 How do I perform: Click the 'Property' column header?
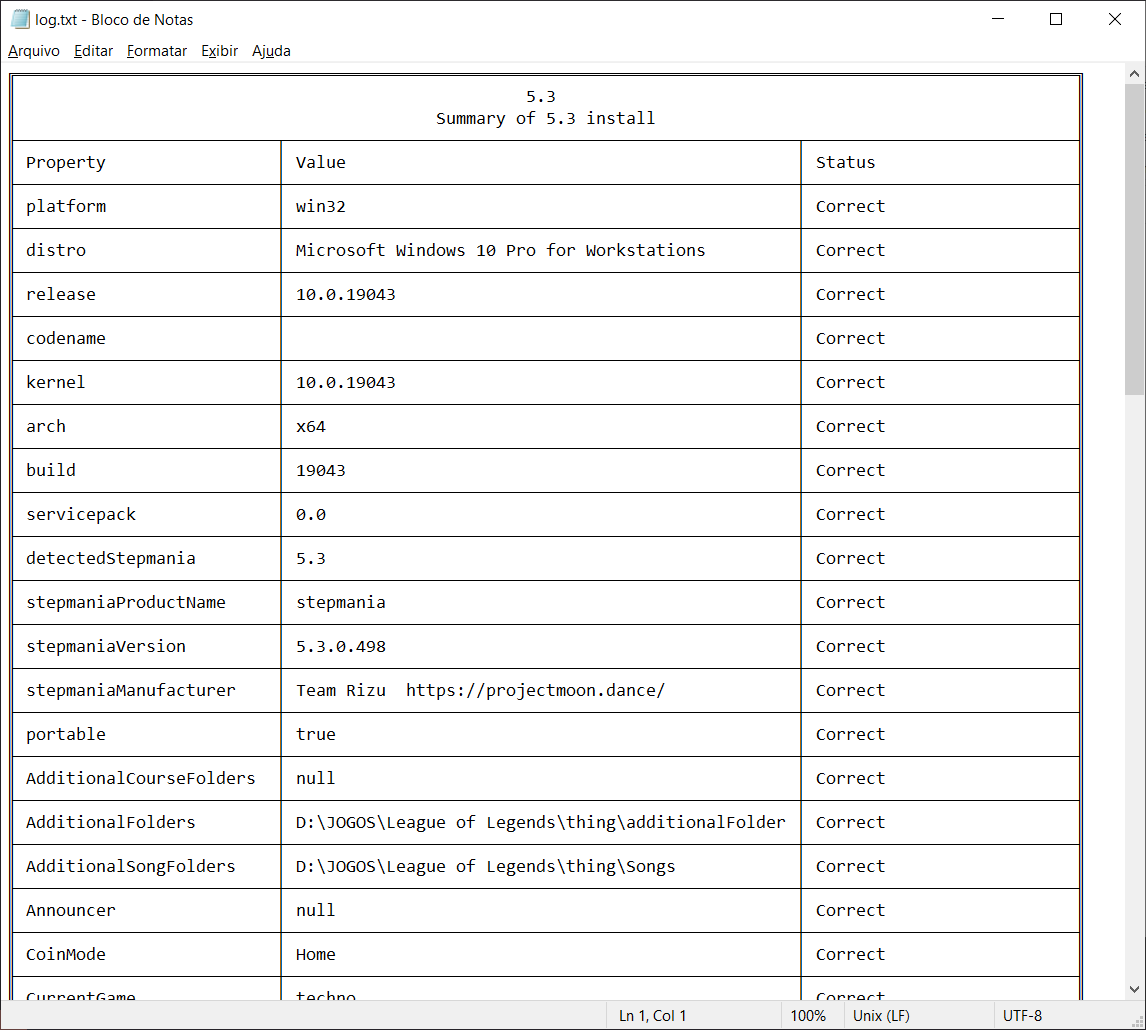tap(66, 162)
